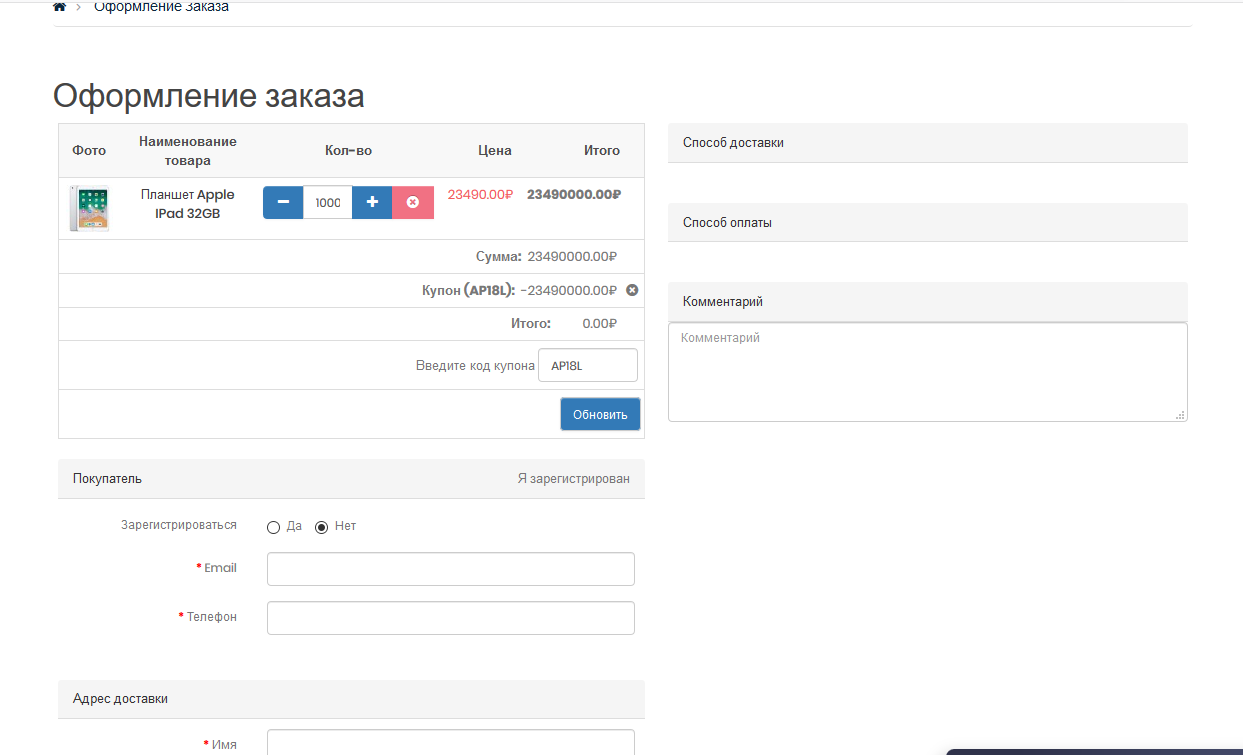1243x755 pixels.
Task: Open the iPad product thumbnail
Action: coord(89,208)
